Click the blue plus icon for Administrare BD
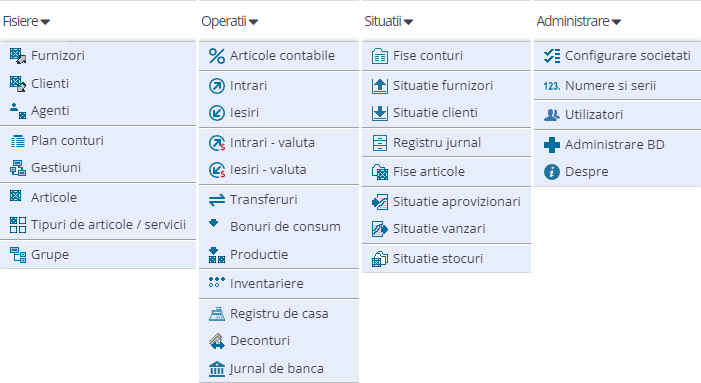701x383 pixels. point(552,145)
